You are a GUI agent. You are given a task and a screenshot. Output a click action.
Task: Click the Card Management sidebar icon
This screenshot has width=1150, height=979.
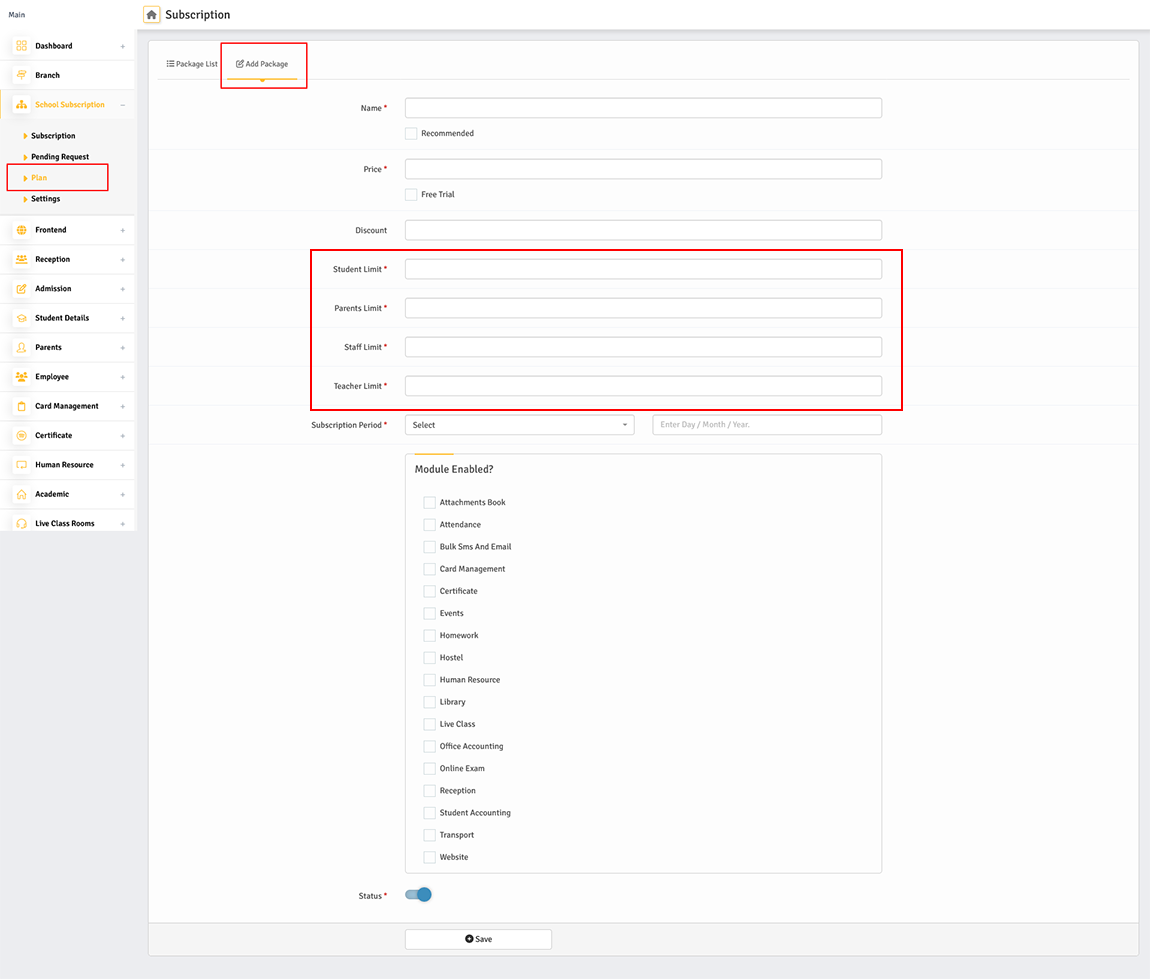(20, 406)
